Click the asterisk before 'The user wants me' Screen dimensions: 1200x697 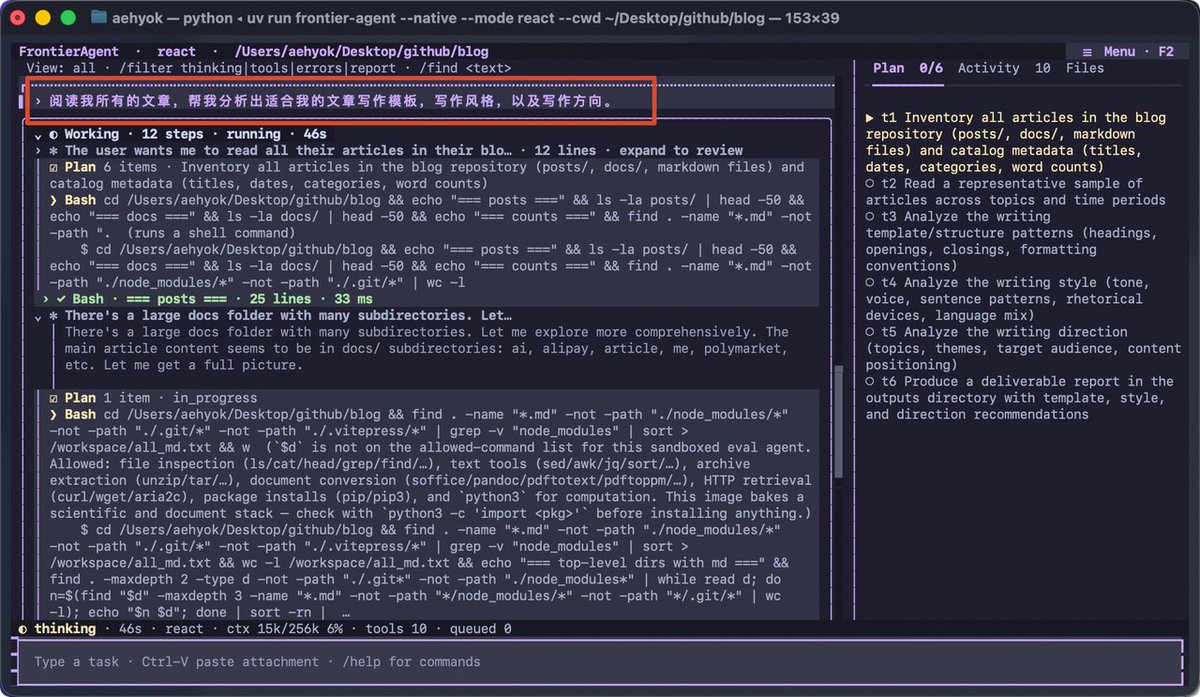coord(54,150)
